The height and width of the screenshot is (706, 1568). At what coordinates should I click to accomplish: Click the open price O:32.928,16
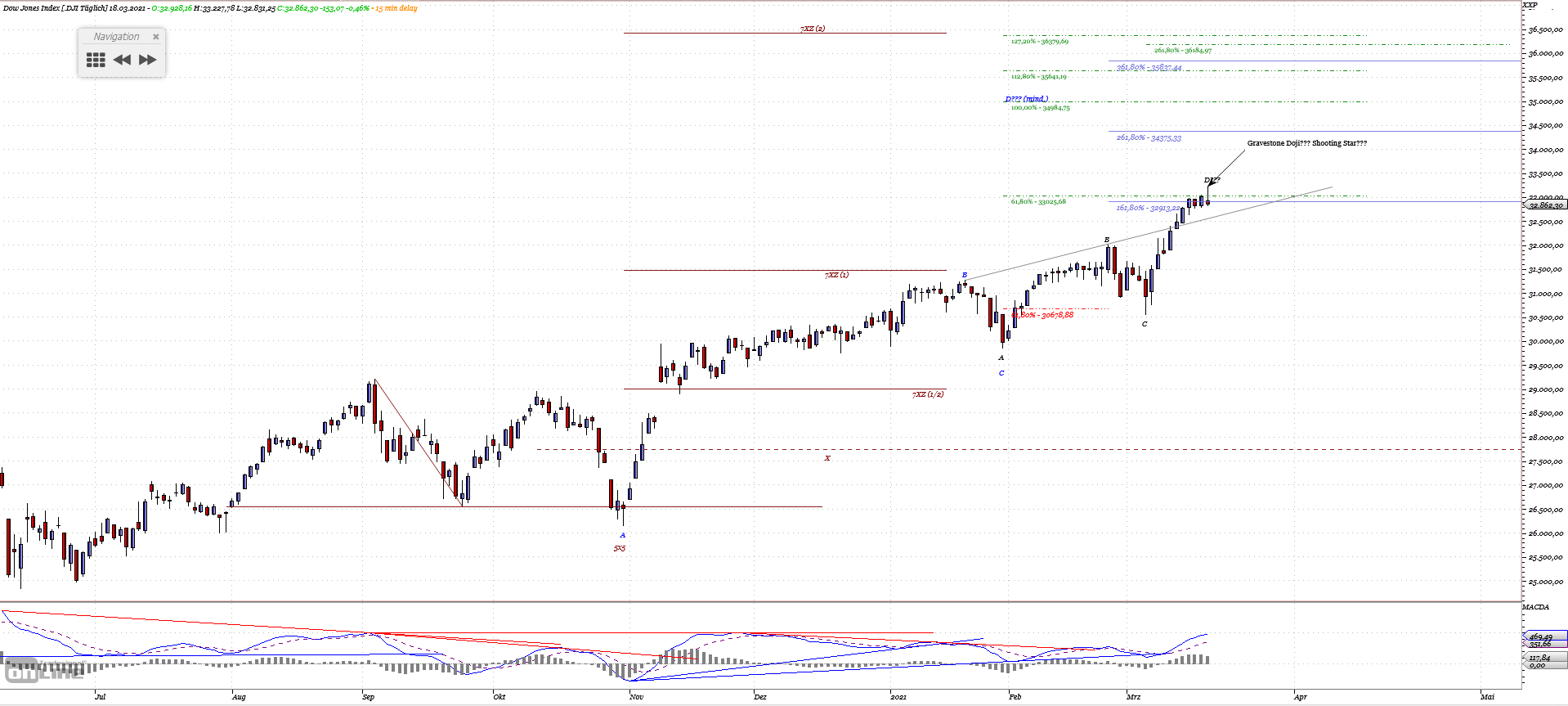click(172, 8)
